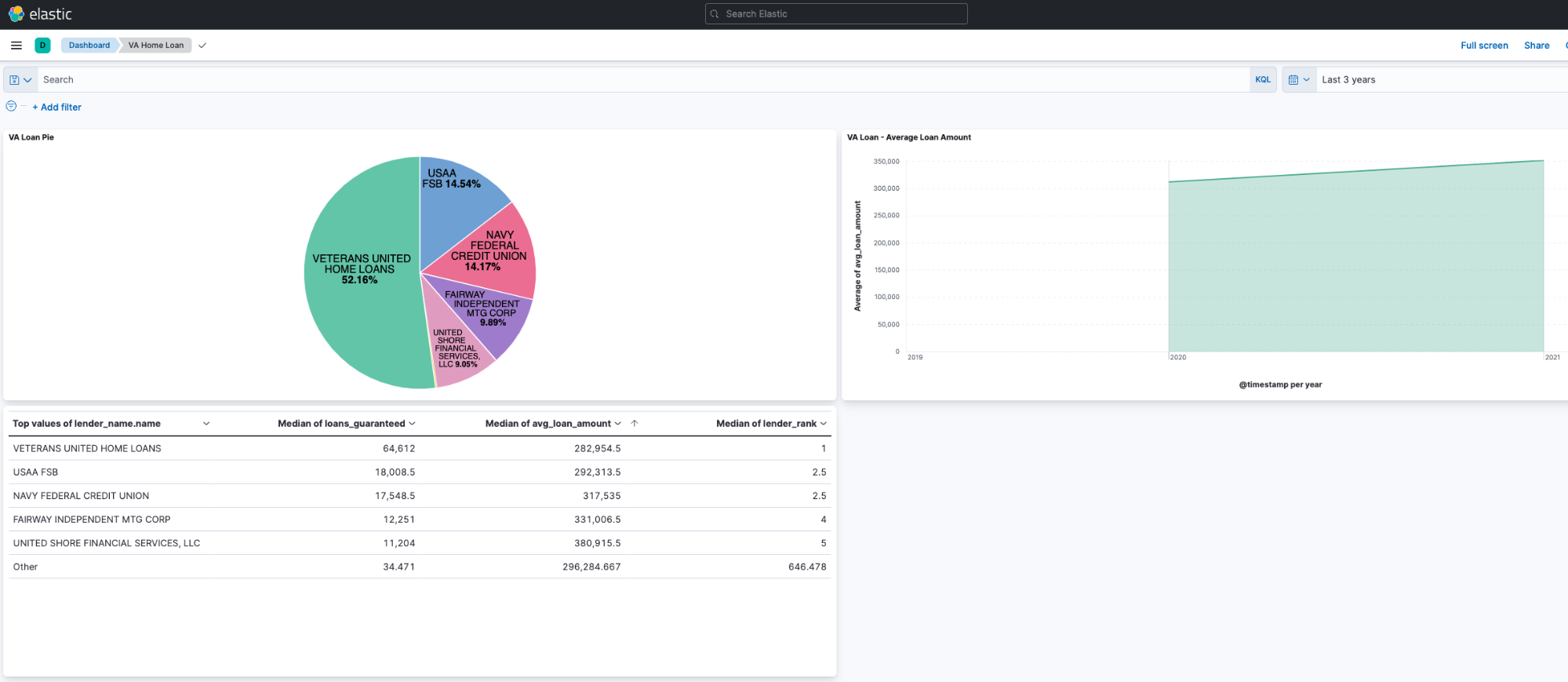Expand Median of avg_loan_amount column menu
This screenshot has height=682, width=1568.
[x=617, y=423]
